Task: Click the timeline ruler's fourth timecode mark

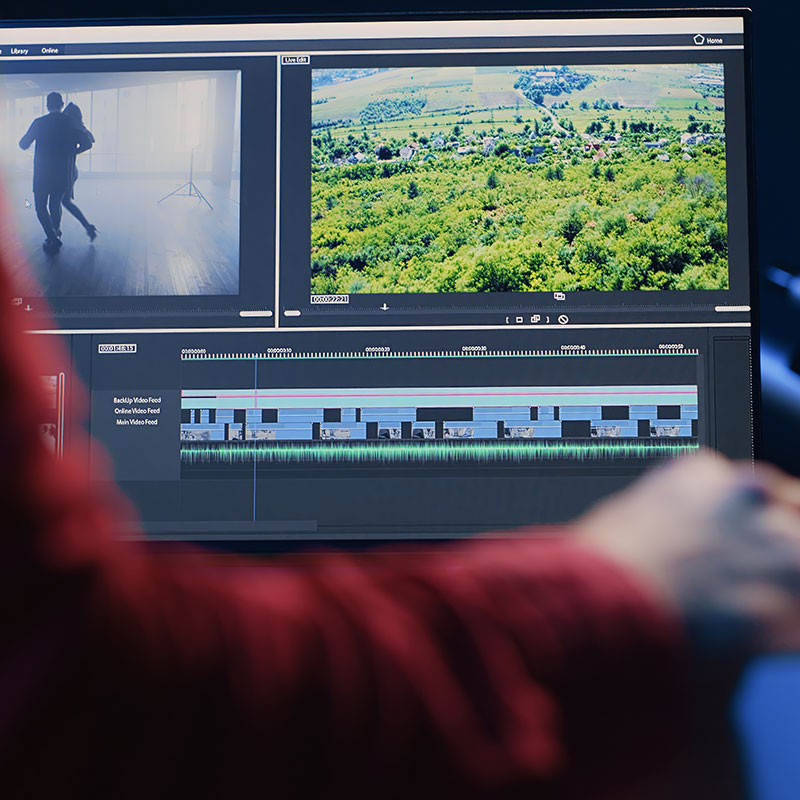Action: (474, 348)
